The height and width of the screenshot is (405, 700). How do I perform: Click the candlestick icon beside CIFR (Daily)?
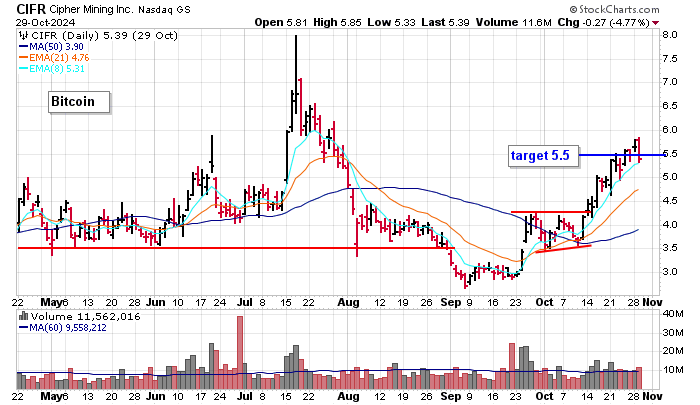click(x=23, y=35)
